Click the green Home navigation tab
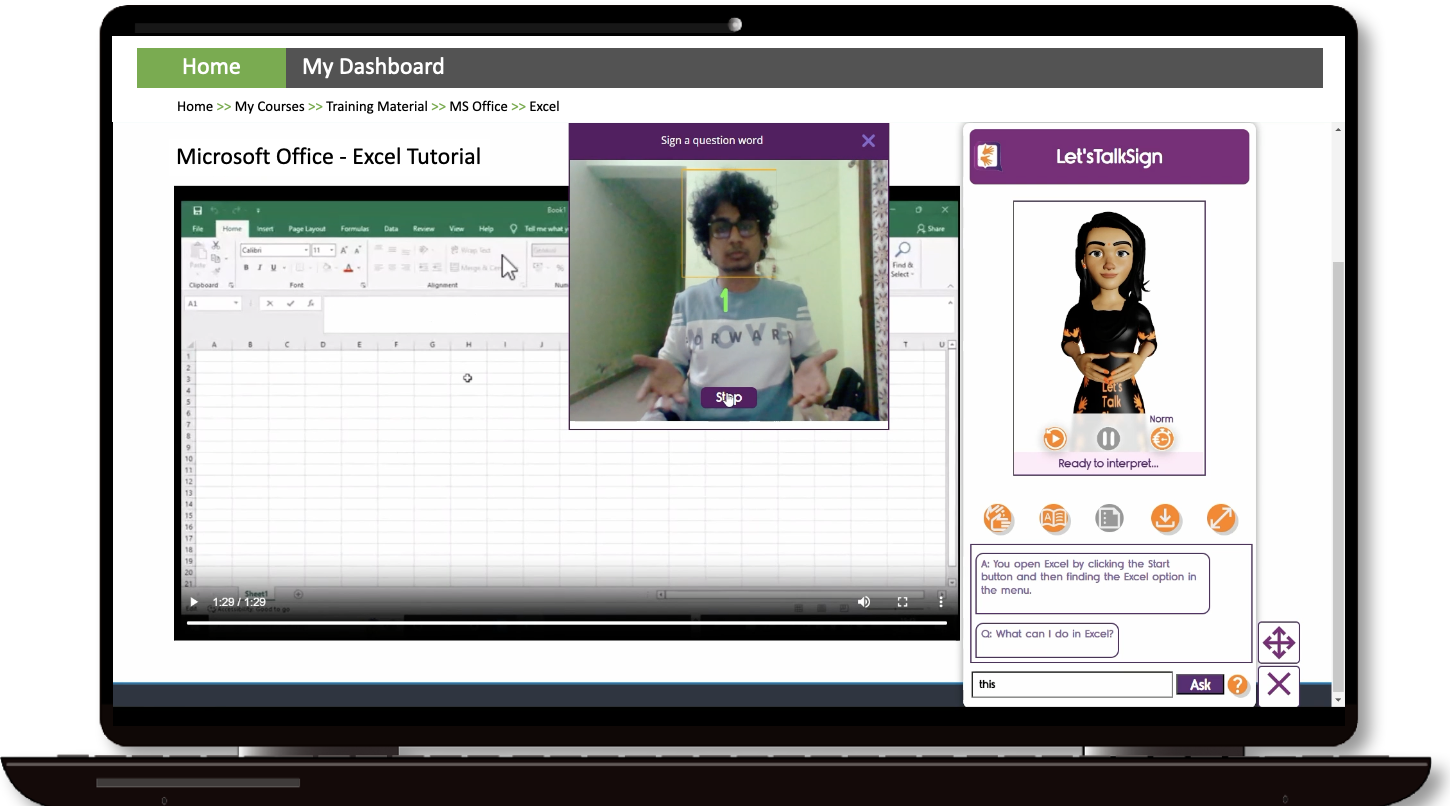This screenshot has width=1450, height=806. [x=211, y=67]
